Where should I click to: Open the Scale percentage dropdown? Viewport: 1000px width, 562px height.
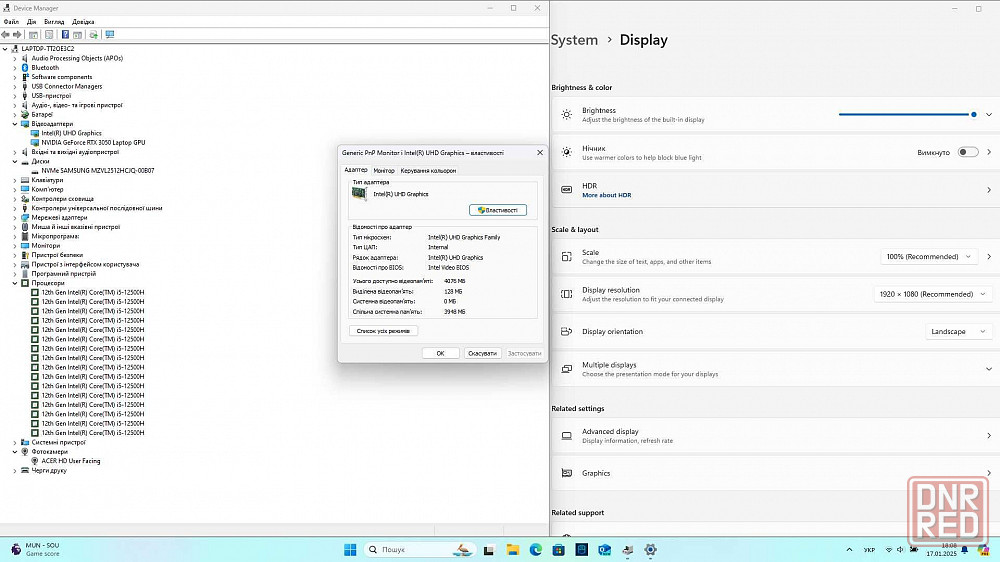(929, 256)
